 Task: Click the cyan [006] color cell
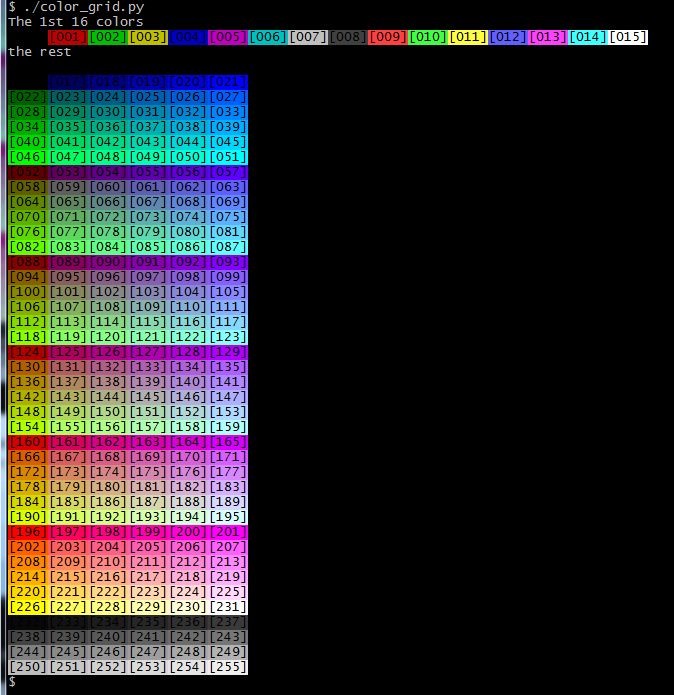268,37
